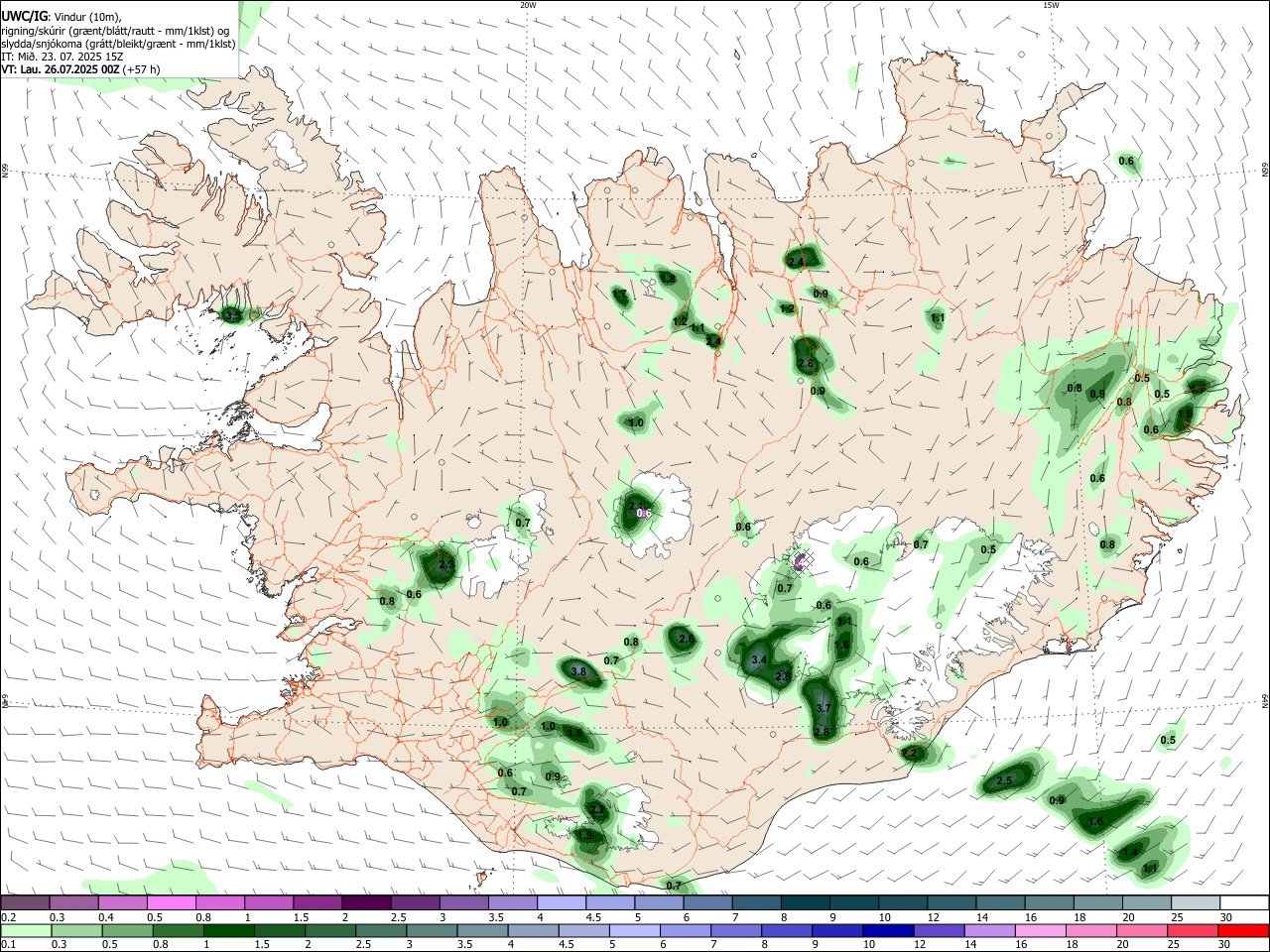
Task: Click the 1.4 precipitation value offshore southeast
Action: coord(1130,853)
